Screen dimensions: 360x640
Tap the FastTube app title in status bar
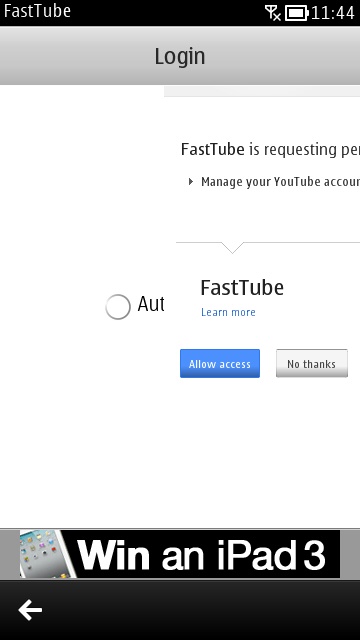point(37,11)
